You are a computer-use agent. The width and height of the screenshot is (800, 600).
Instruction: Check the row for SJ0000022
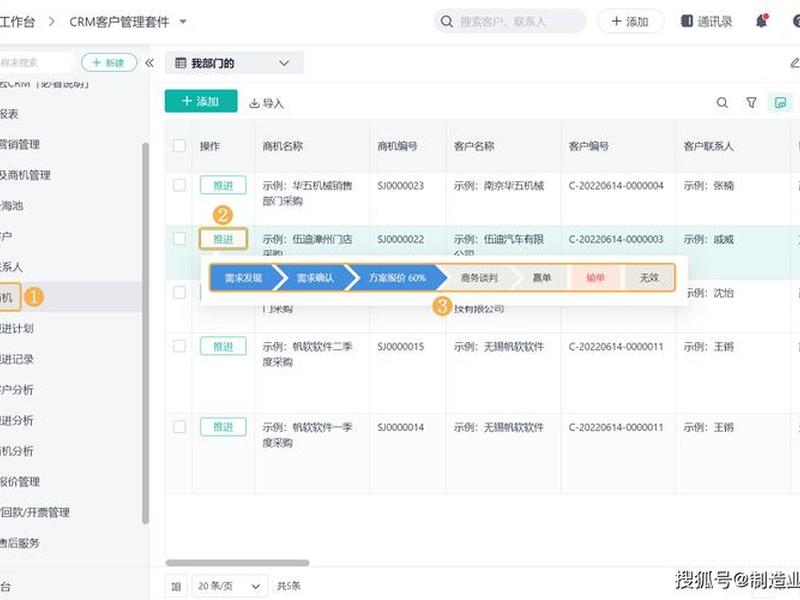pos(180,239)
